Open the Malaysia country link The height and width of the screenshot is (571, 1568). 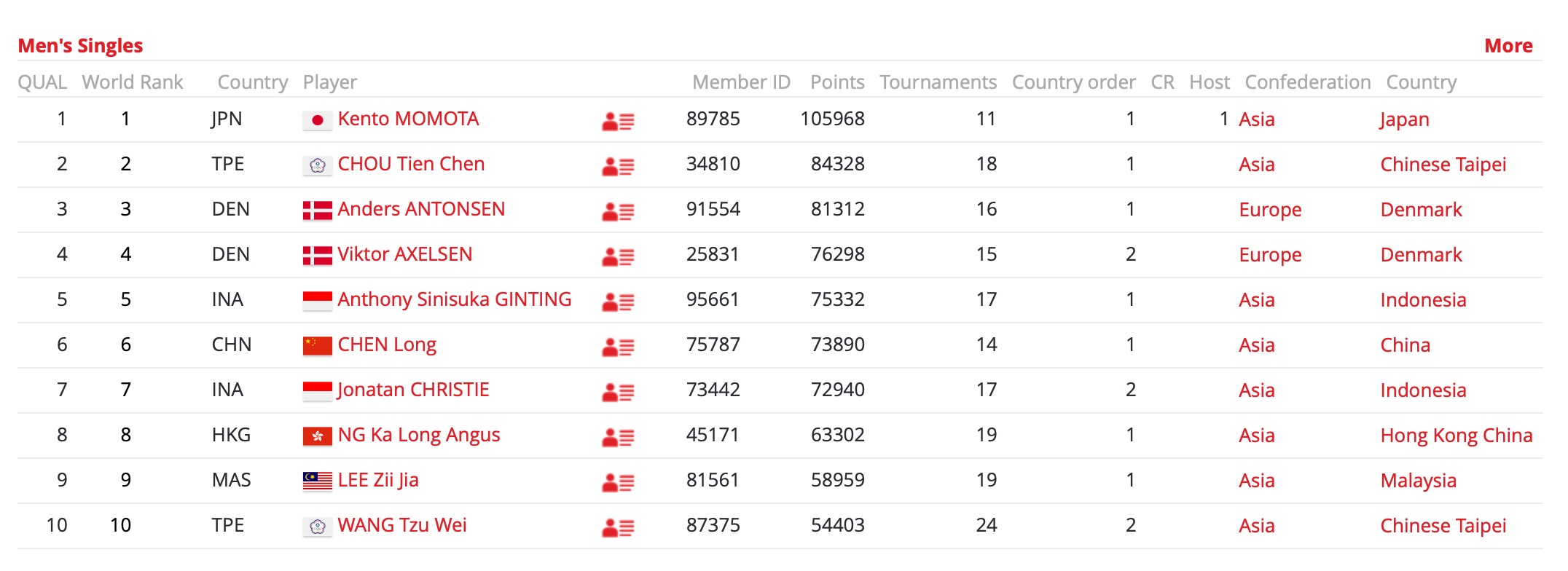(x=1418, y=481)
